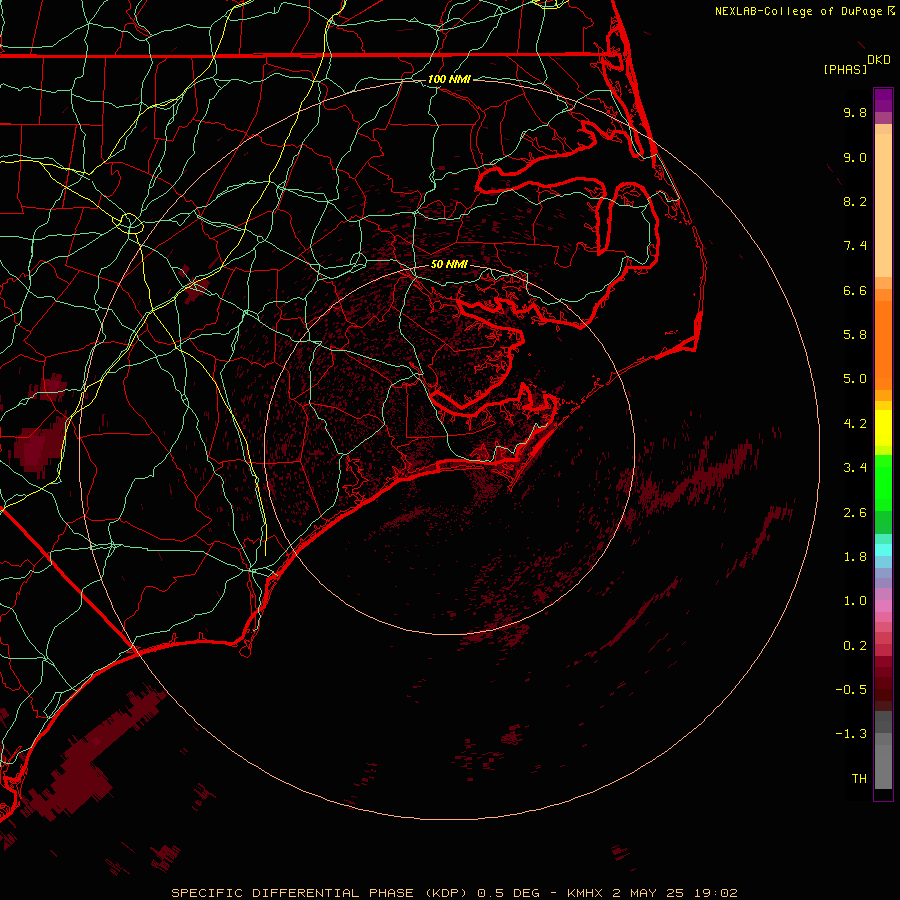Screen dimensions: 900x900
Task: Click the 3.4 scale value
Action: pos(855,468)
